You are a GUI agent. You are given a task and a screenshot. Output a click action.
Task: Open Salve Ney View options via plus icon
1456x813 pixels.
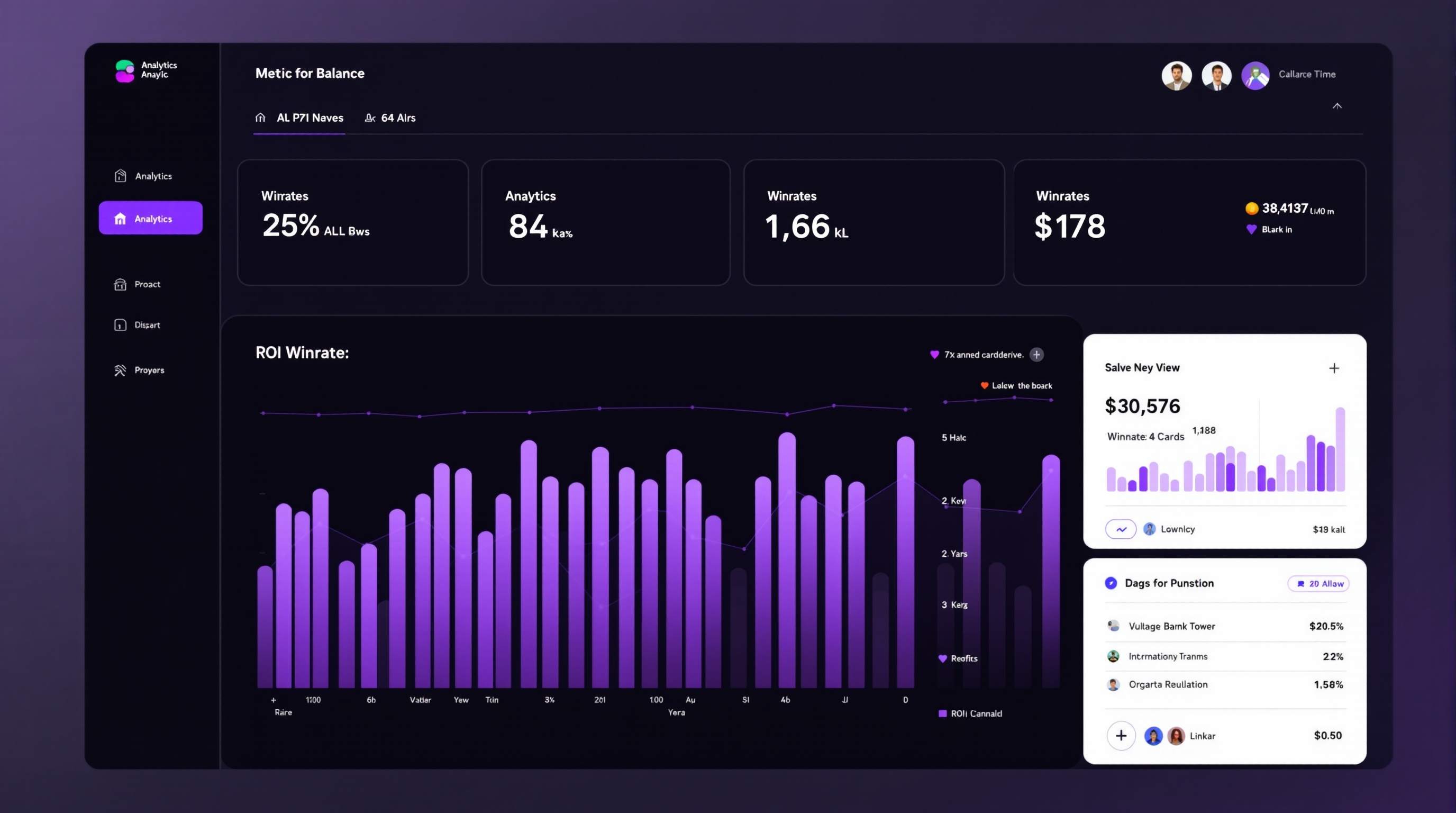[x=1334, y=368]
